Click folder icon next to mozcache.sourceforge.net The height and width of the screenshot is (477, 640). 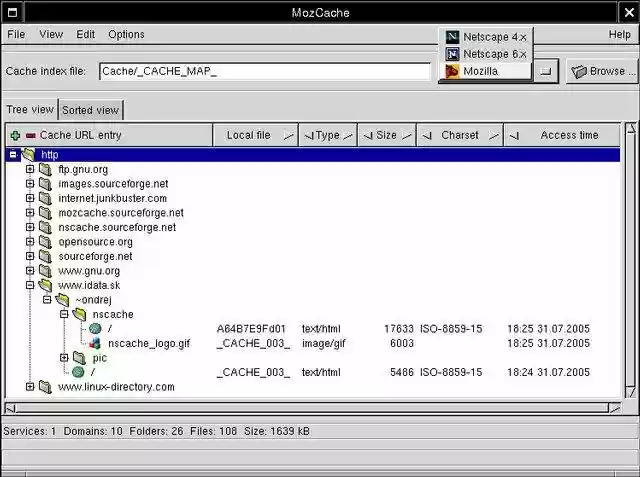(45, 213)
